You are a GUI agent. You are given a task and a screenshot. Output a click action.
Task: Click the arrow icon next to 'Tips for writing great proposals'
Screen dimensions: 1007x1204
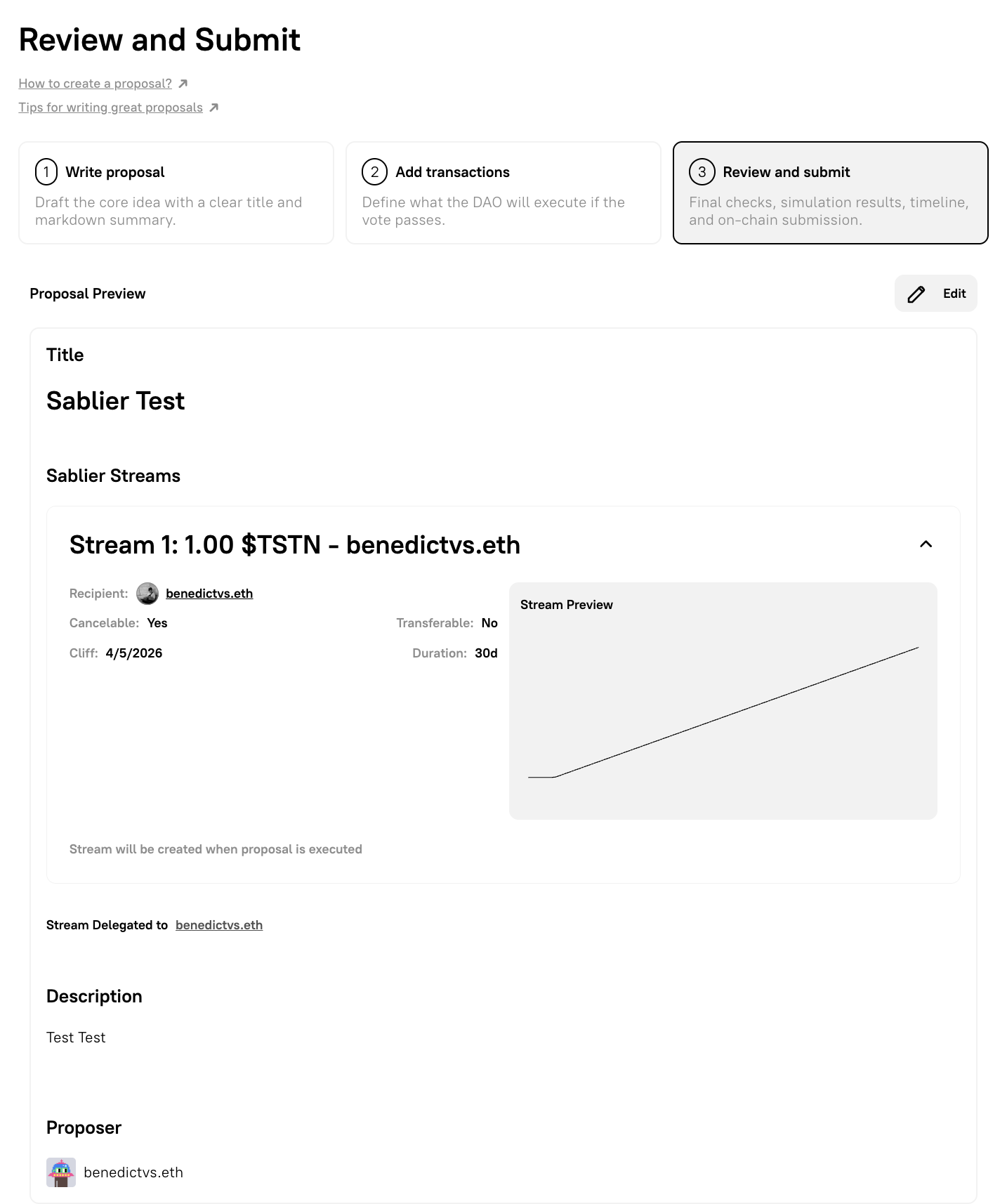coord(214,107)
